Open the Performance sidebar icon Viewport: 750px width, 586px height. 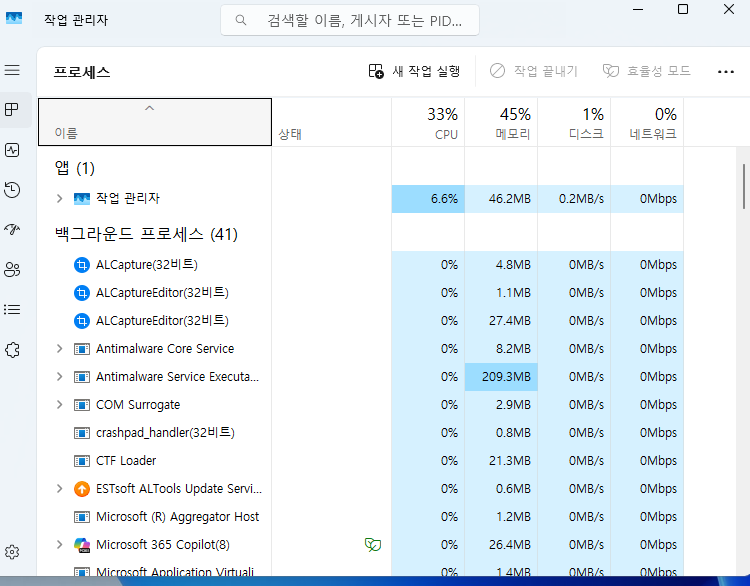12,150
